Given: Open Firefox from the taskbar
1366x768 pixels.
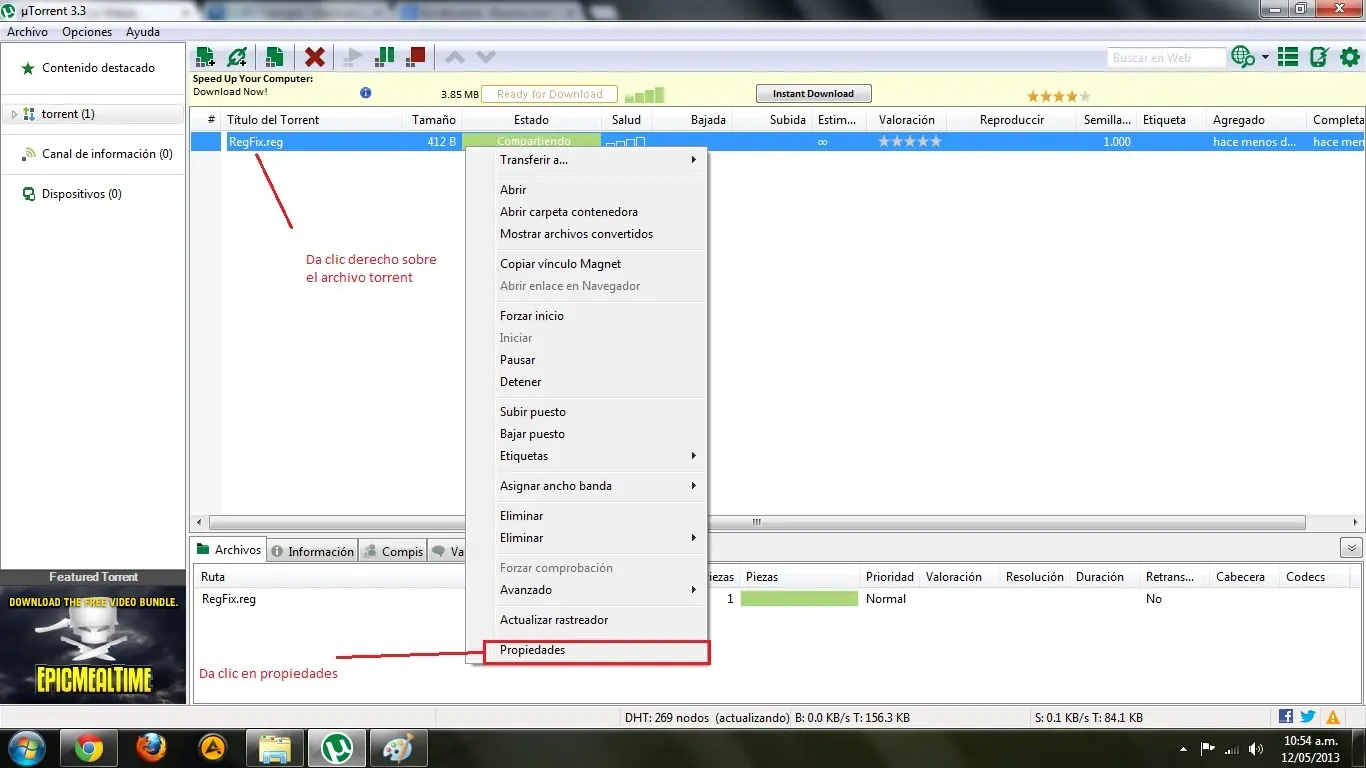Looking at the screenshot, I should tap(150, 748).
